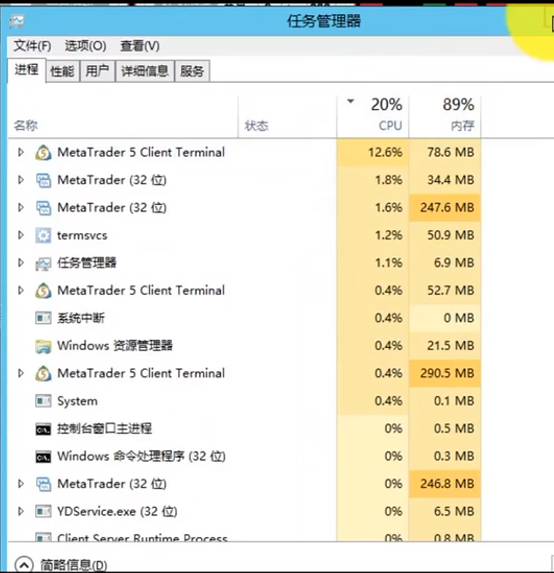The width and height of the screenshot is (554, 573).
Task: Click icon of MetaTrader 5 Client Terminal using 78.6 MB
Action: (x=43, y=152)
